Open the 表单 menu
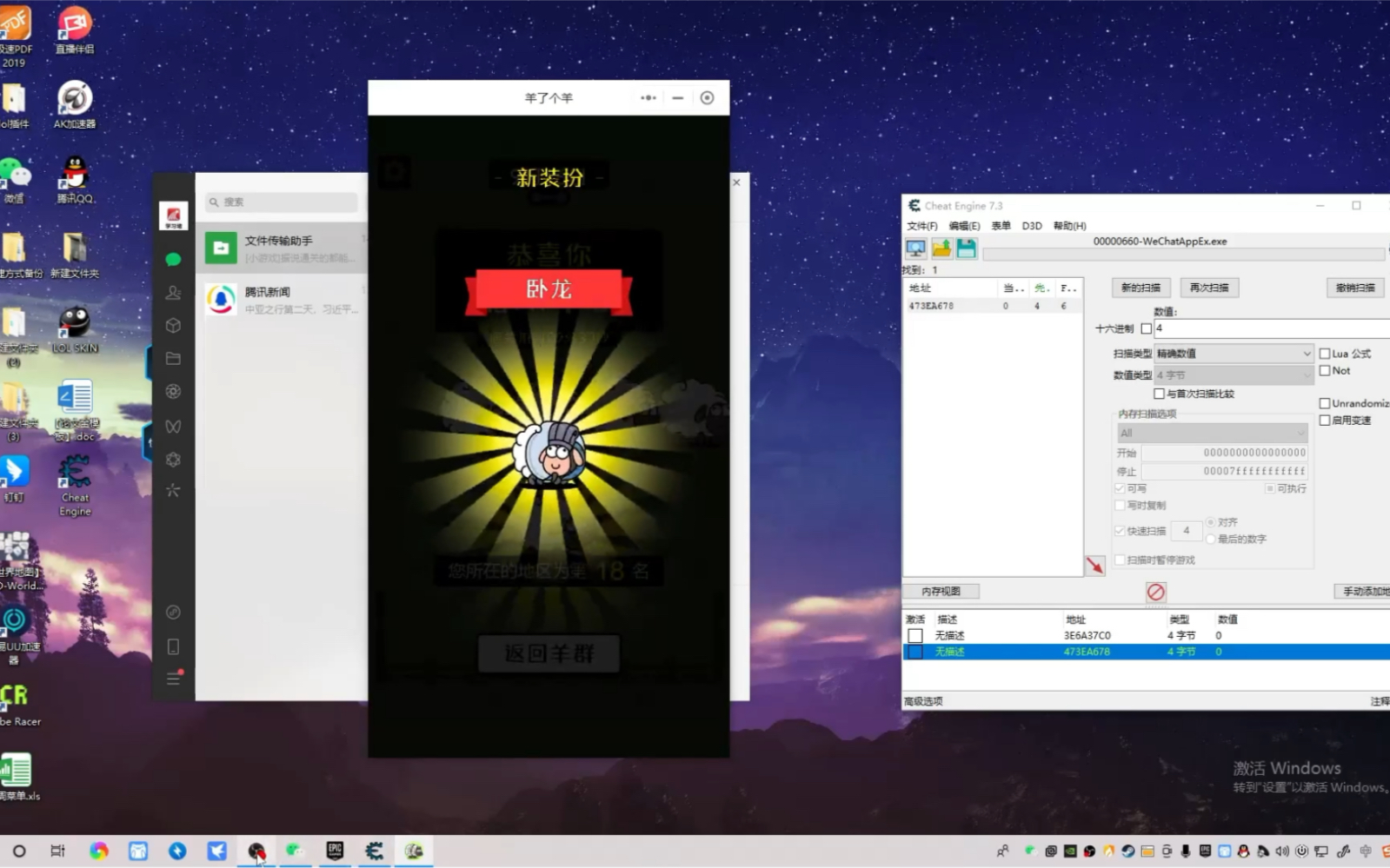This screenshot has width=1390, height=868. pyautogui.click(x=1001, y=226)
